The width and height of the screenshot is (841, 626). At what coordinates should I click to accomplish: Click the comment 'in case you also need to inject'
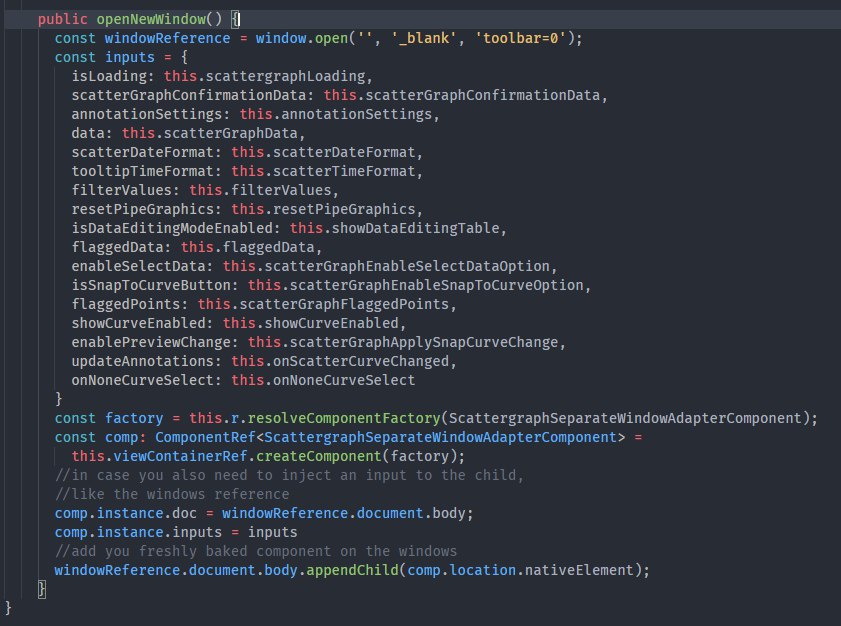290,475
